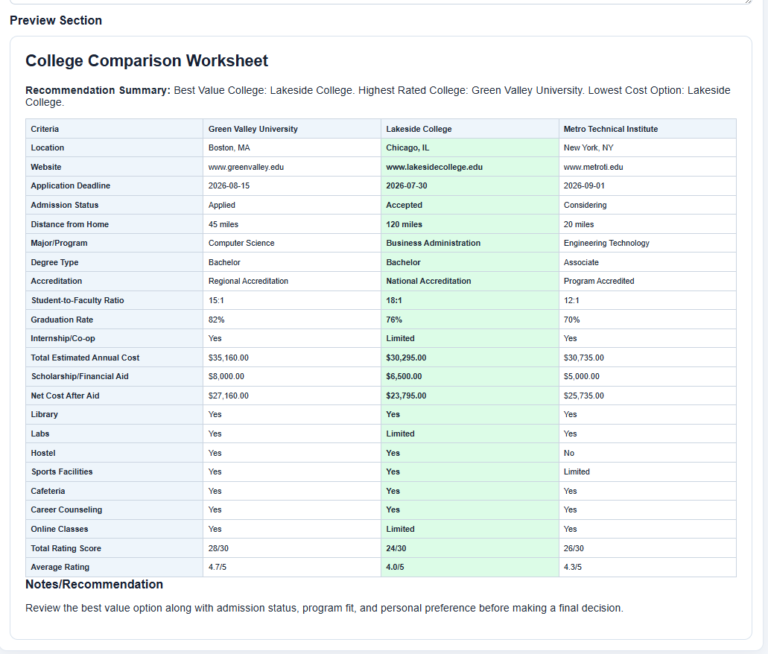
Task: Click the Engineering Technology major cell
Action: [648, 243]
